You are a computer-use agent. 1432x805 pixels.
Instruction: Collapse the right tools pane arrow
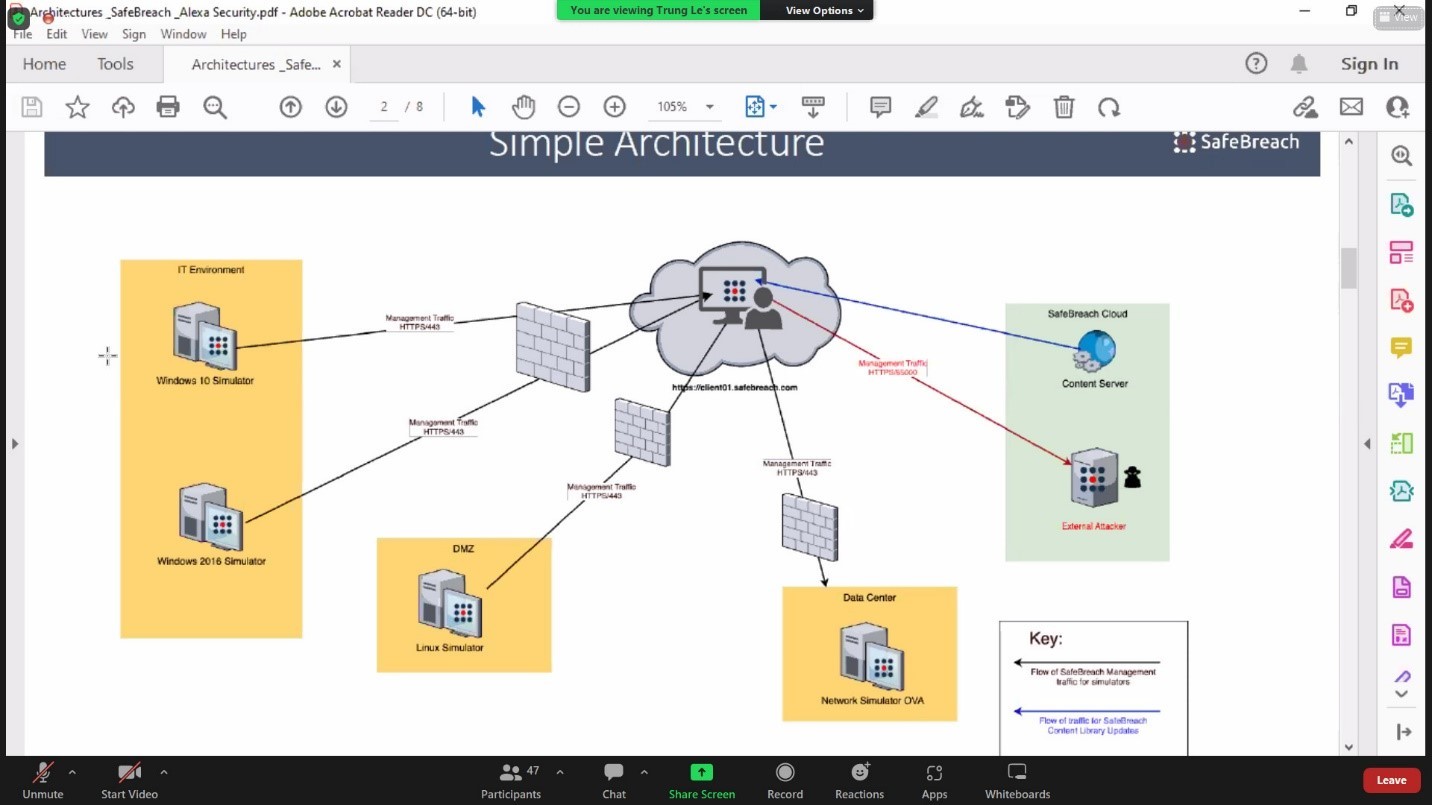[x=1404, y=732]
